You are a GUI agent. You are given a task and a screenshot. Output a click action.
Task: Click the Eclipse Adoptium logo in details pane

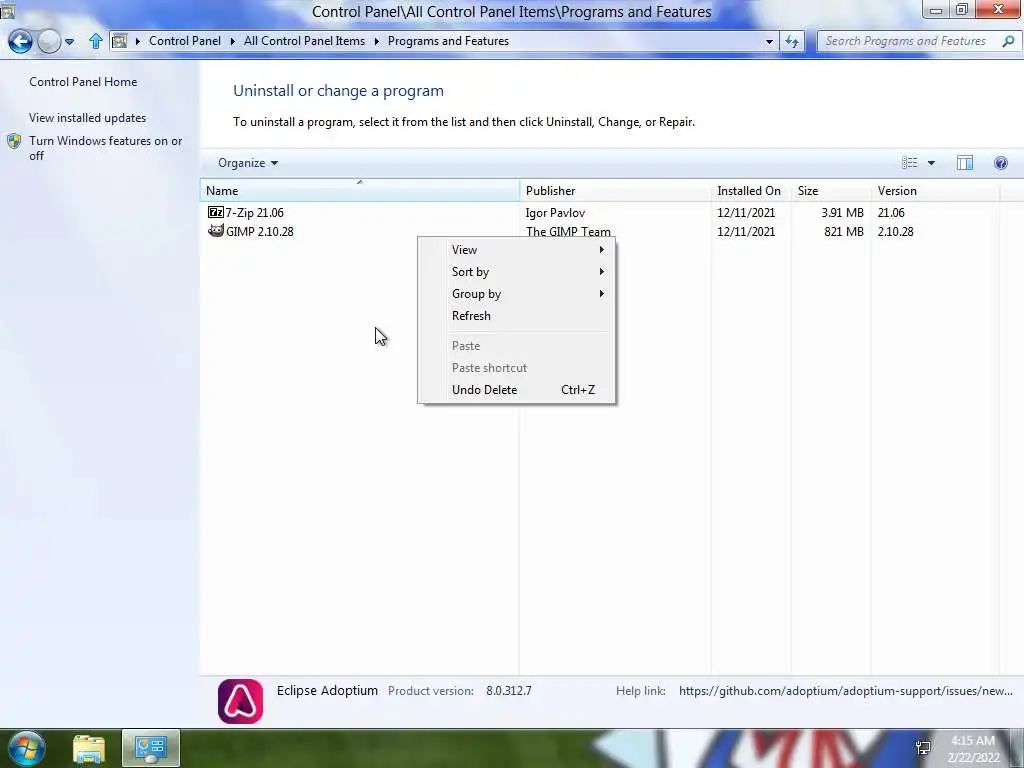[240, 701]
